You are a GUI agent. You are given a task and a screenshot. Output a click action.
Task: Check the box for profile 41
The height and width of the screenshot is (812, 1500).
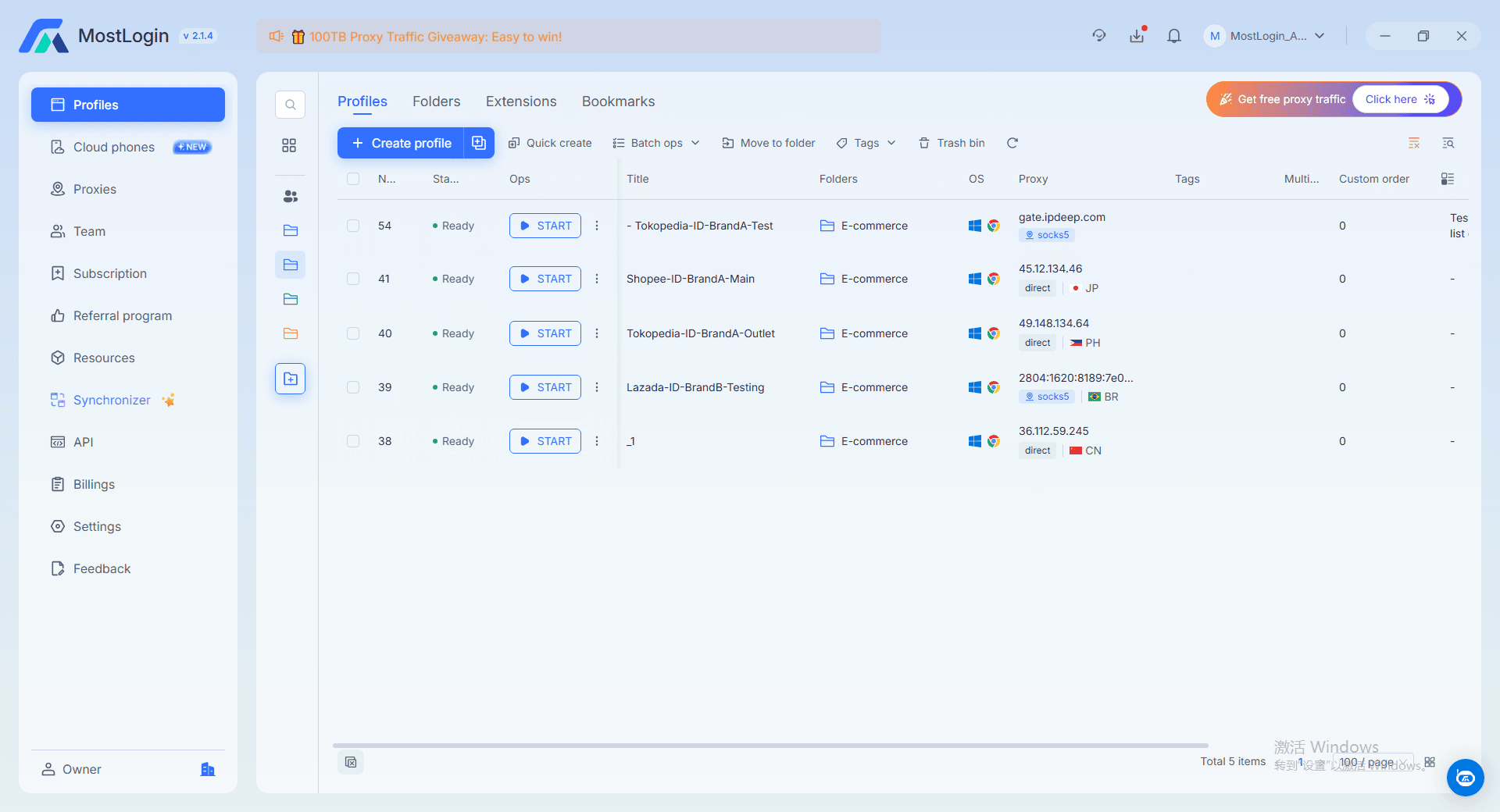[353, 279]
